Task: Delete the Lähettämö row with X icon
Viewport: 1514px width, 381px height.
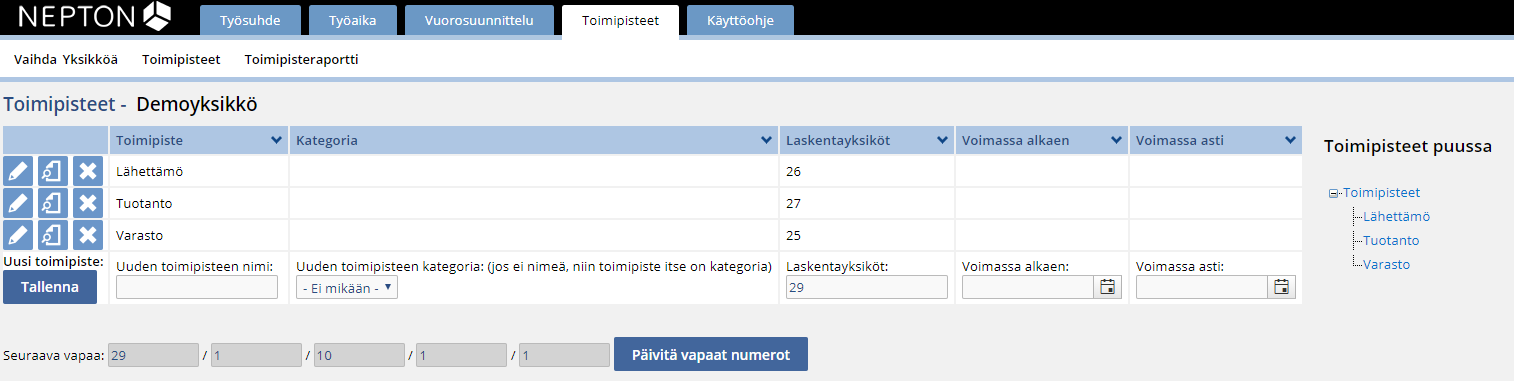Action: 88,171
